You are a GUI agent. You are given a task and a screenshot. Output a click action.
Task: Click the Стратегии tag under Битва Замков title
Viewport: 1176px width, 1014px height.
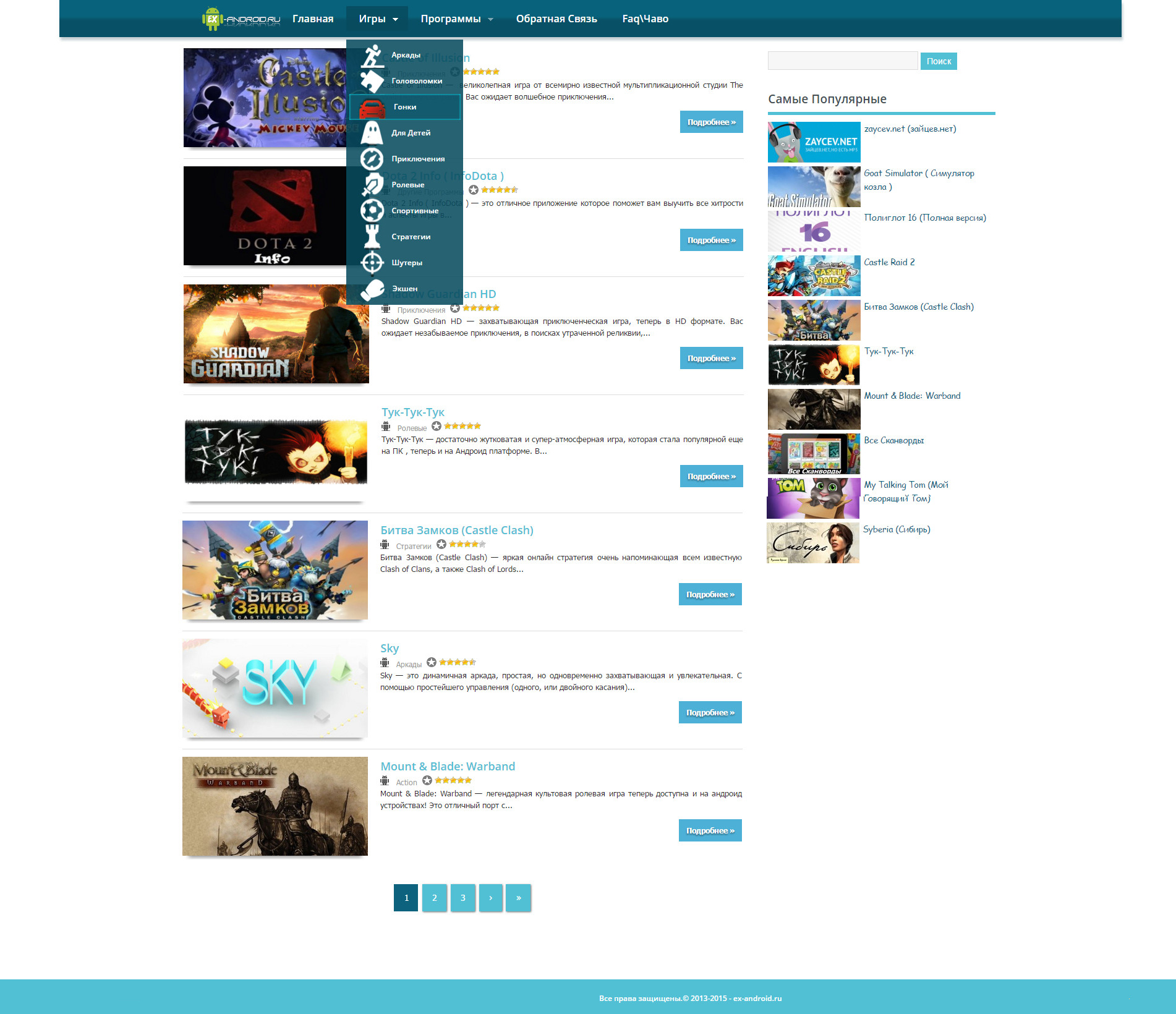pos(414,547)
